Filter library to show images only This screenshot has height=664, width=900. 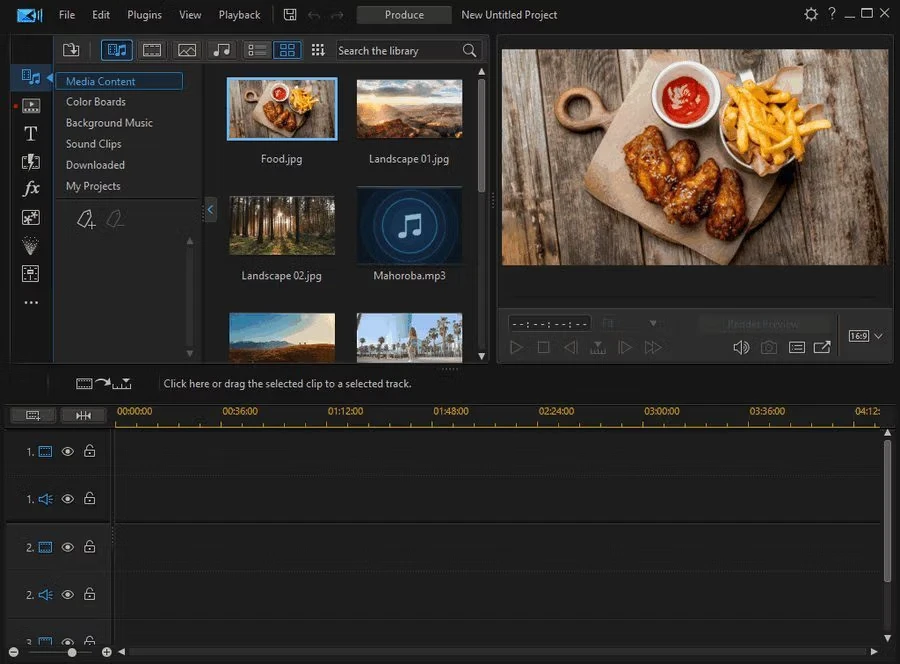(187, 50)
